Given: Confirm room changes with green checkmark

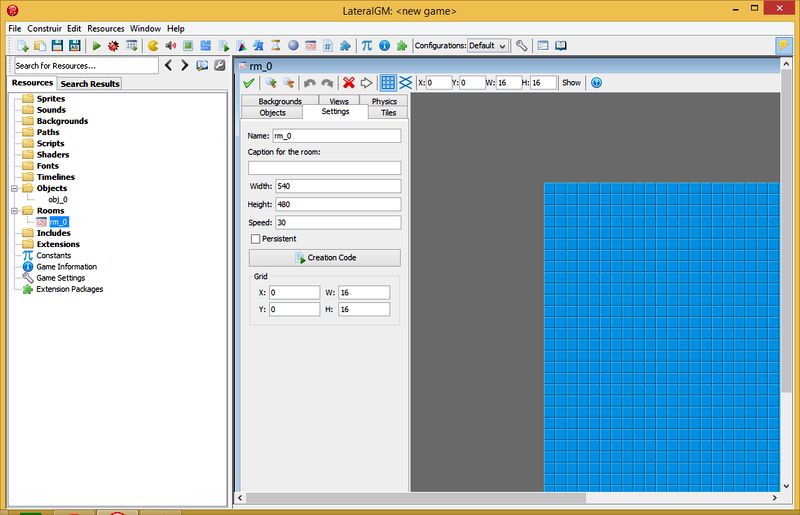Looking at the screenshot, I should tap(249, 83).
